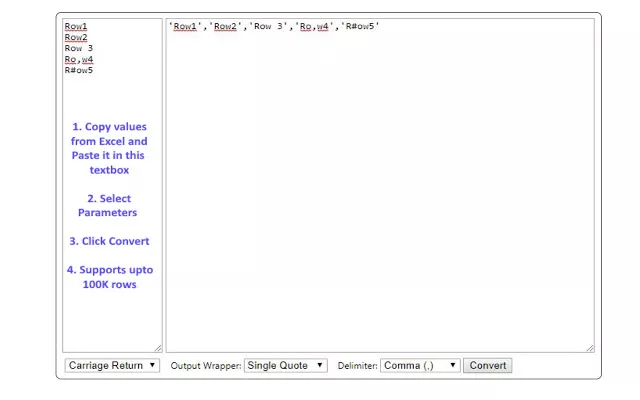
Task: Click the 'Row1' value in output text
Action: tap(185, 26)
